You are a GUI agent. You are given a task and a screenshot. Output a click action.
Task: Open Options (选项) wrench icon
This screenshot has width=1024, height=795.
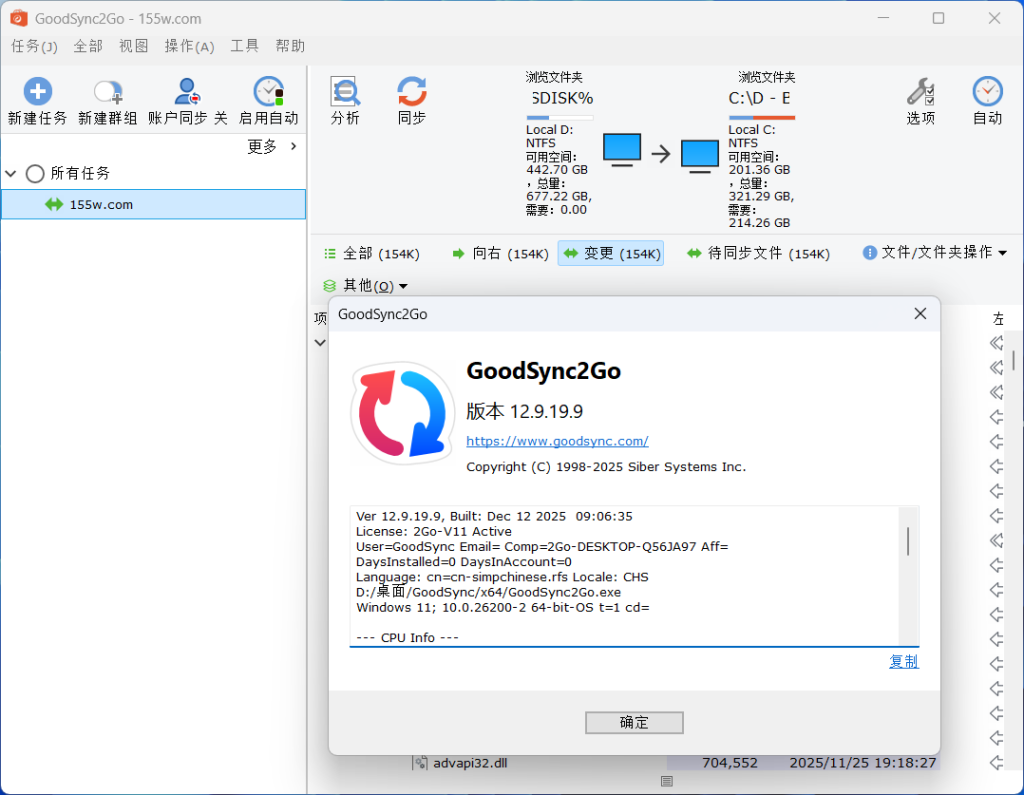[920, 93]
